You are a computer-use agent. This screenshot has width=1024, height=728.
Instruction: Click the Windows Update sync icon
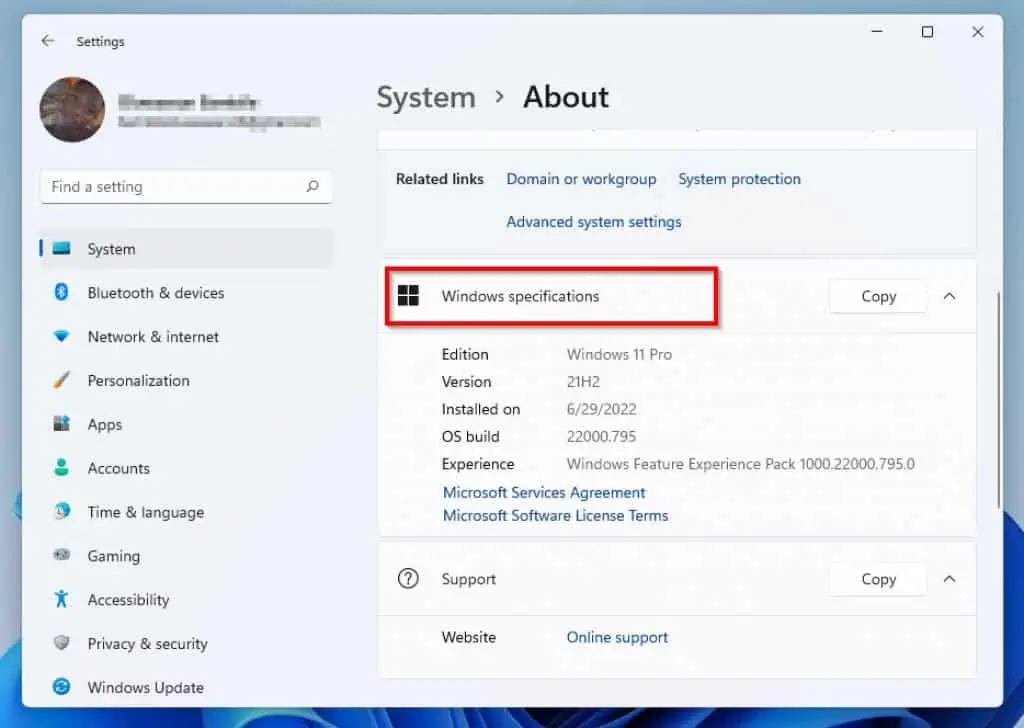[61, 686]
